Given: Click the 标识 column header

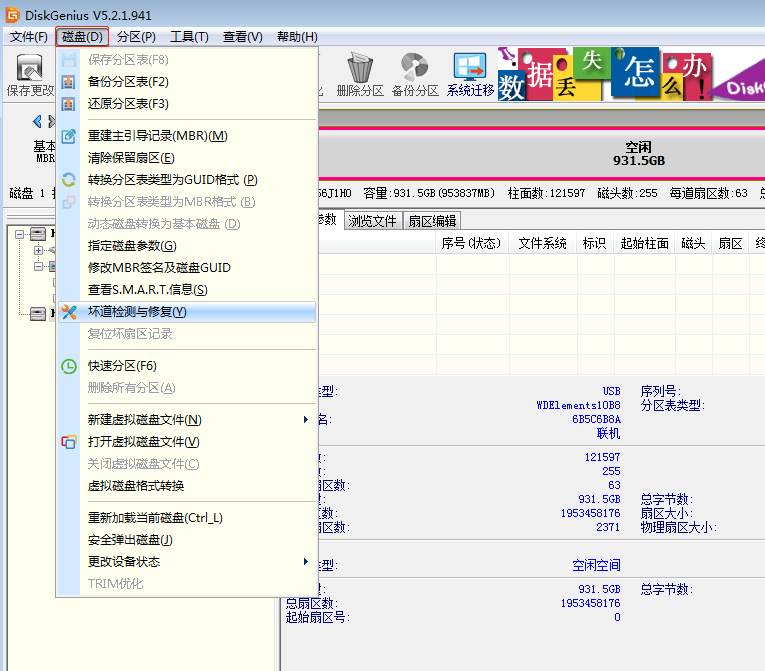Looking at the screenshot, I should pyautogui.click(x=595, y=244).
